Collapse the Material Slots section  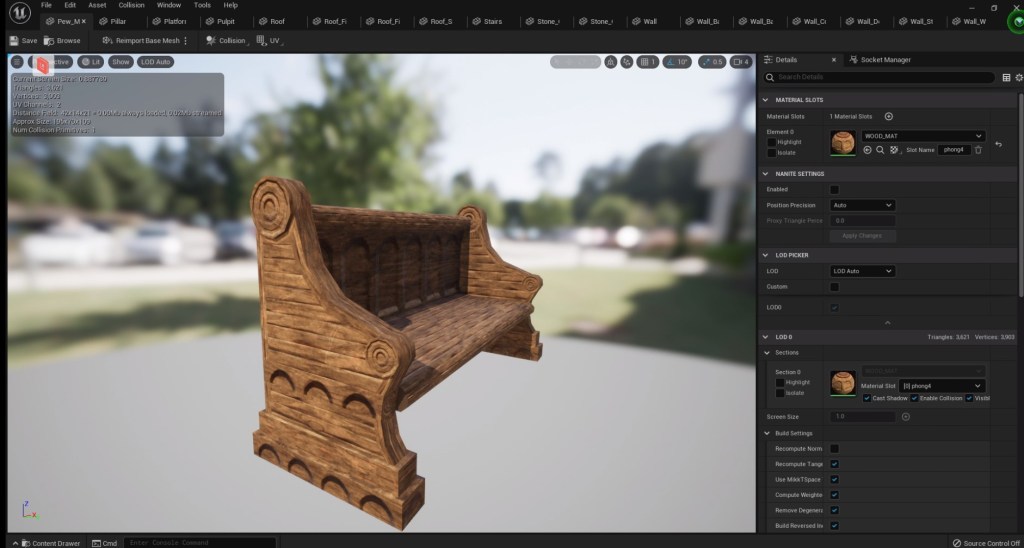[x=767, y=100]
